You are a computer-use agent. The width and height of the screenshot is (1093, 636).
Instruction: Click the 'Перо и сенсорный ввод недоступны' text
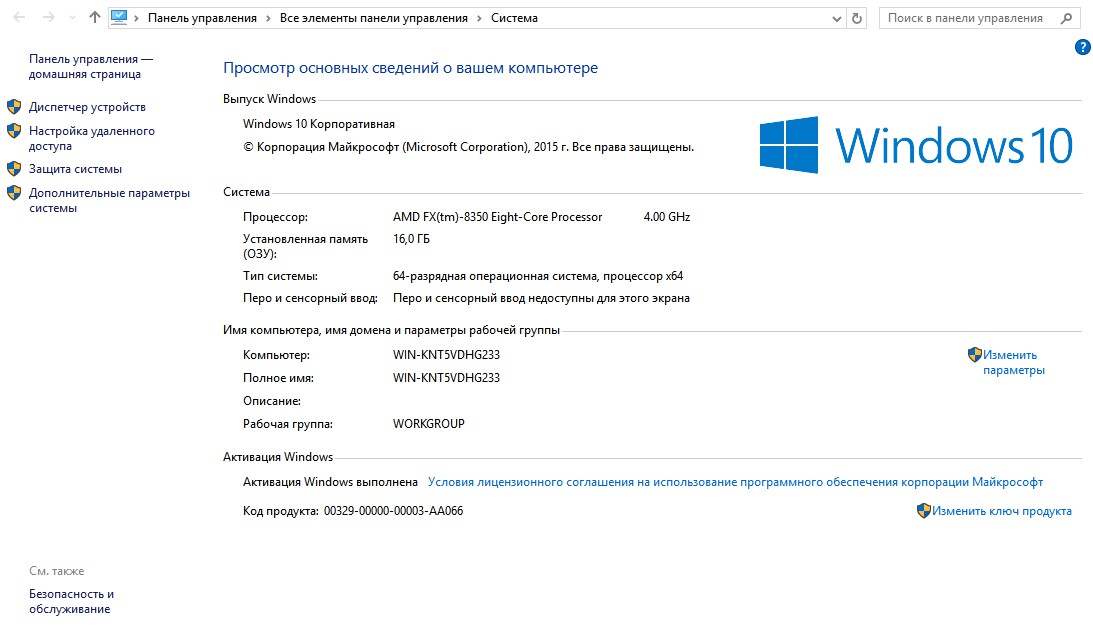pos(541,298)
